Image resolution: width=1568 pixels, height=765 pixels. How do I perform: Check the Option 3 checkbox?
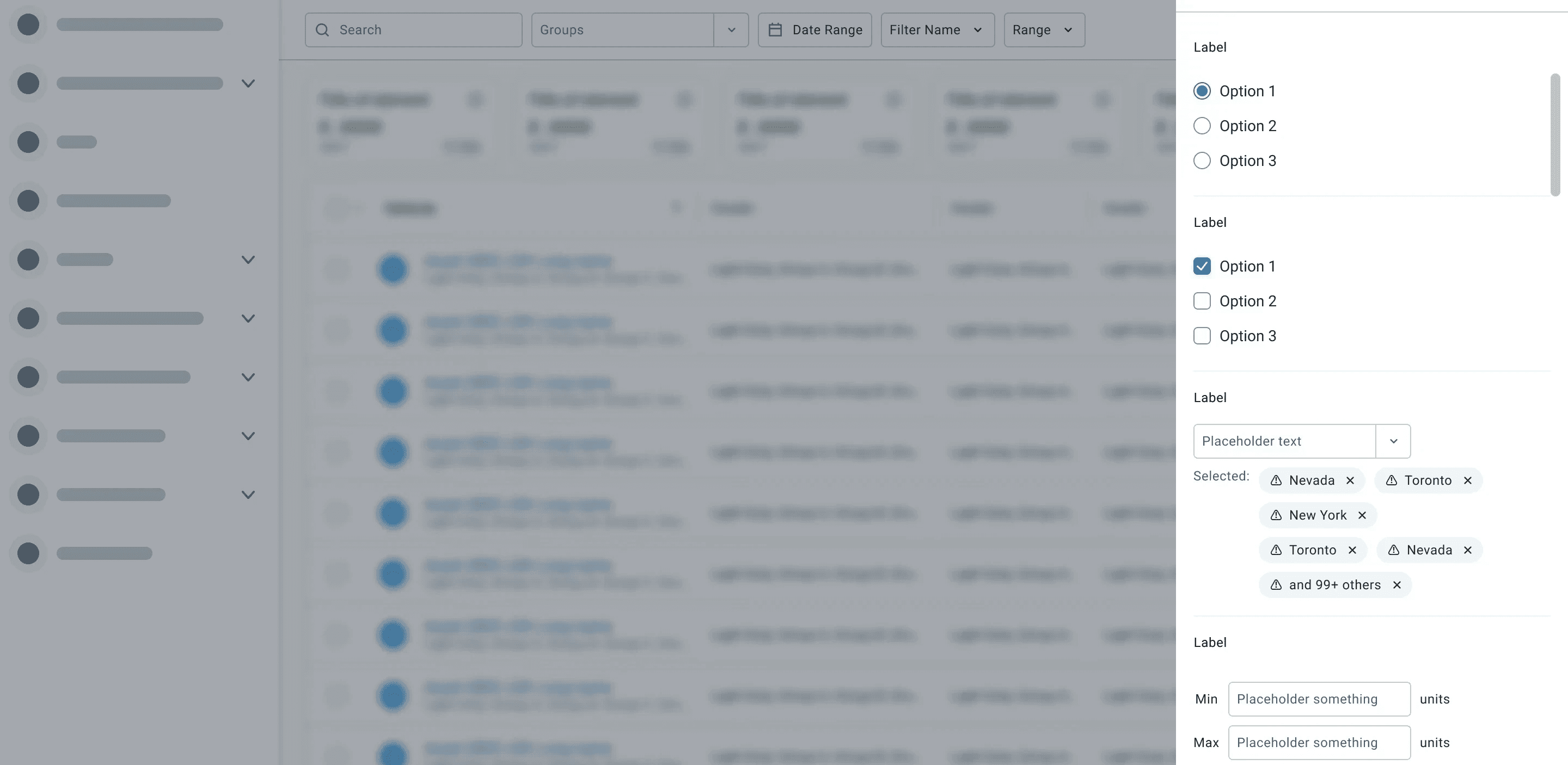1202,336
